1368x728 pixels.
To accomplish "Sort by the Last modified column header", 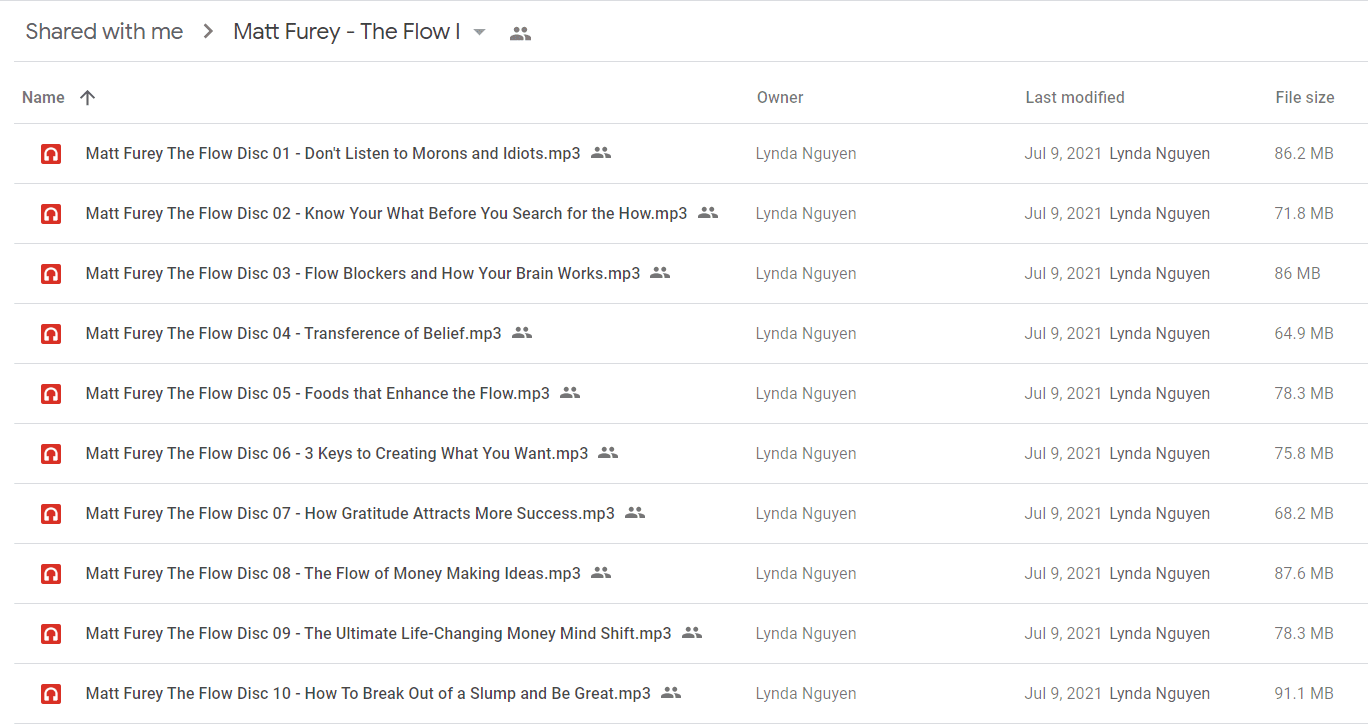I will point(1075,97).
